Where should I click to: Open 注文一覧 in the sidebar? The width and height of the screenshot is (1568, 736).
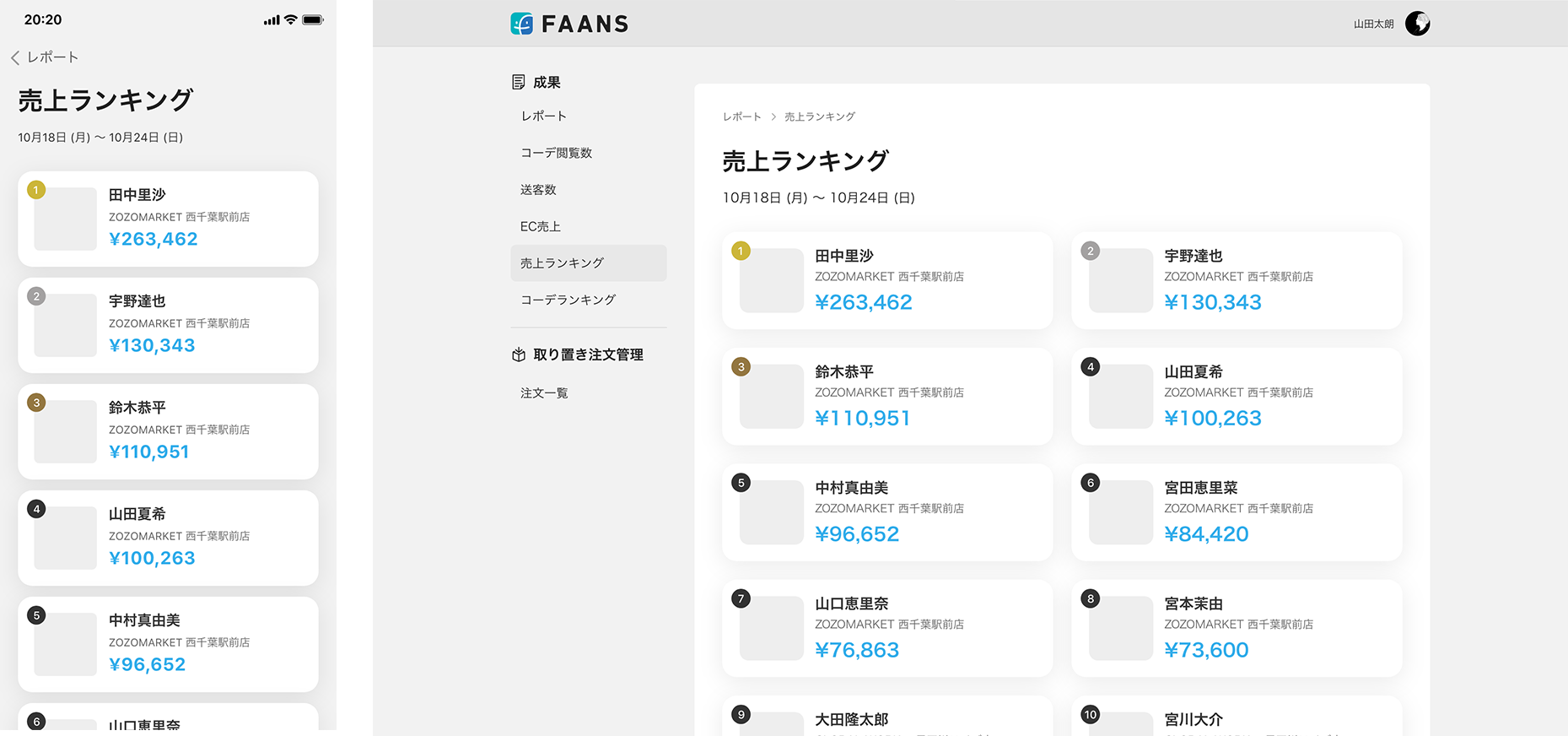pyautogui.click(x=544, y=393)
